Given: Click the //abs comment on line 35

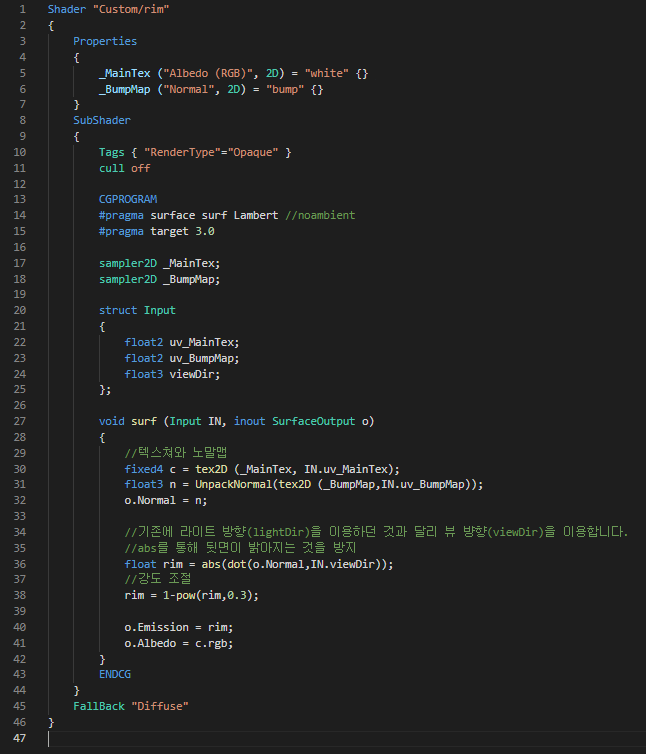Looking at the screenshot, I should (x=240, y=548).
